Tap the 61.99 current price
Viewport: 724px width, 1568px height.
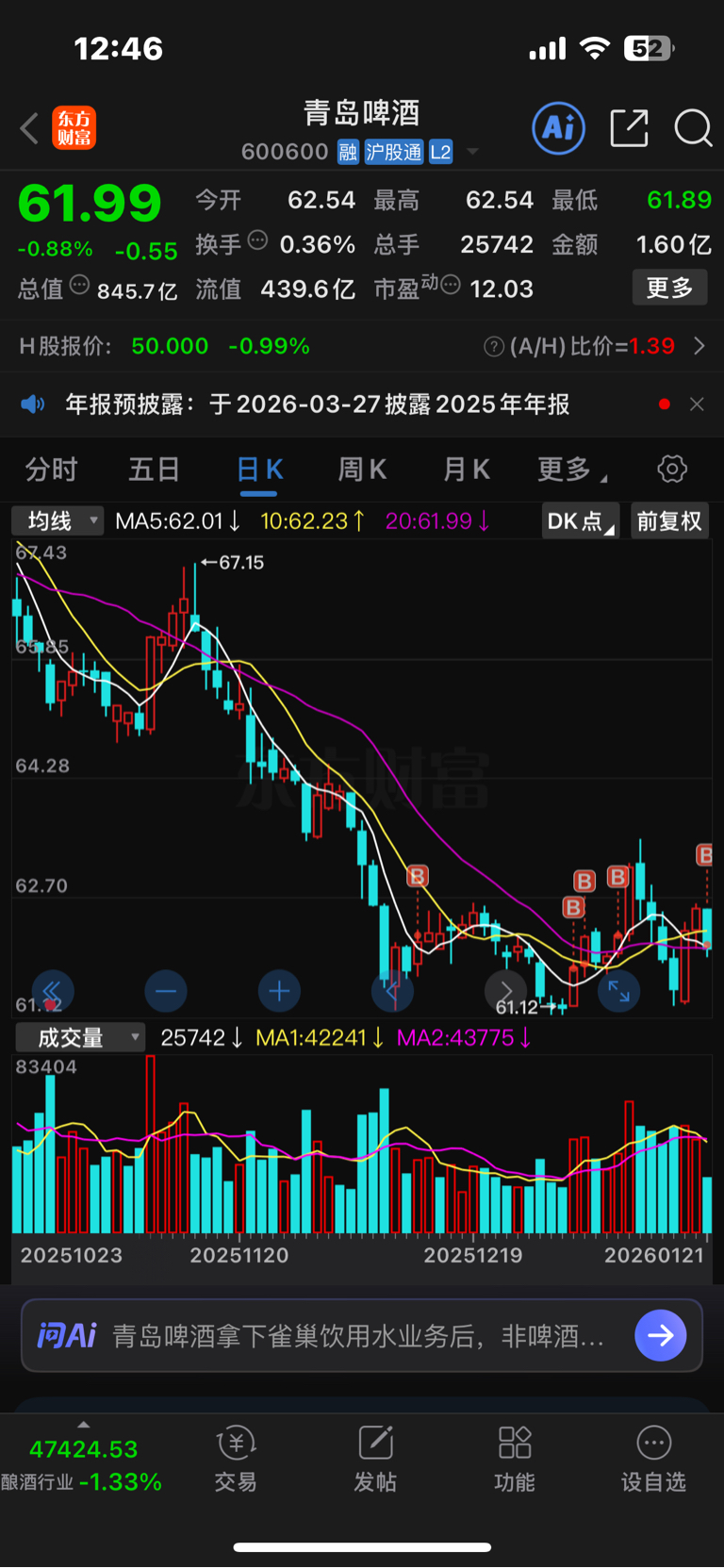pyautogui.click(x=90, y=204)
